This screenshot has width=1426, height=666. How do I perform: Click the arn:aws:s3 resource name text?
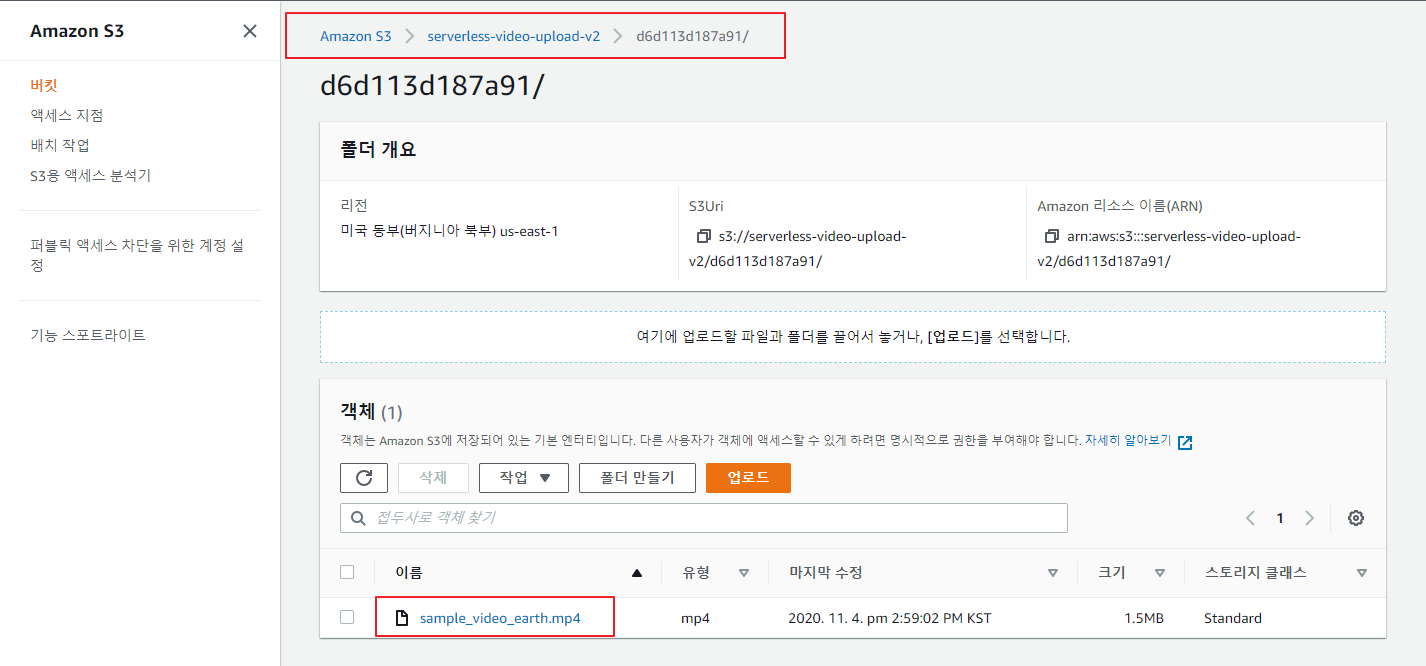pos(1169,249)
